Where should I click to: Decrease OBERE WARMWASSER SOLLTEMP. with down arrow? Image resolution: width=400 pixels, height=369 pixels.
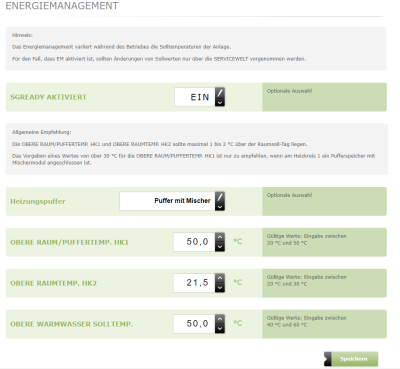(x=220, y=329)
